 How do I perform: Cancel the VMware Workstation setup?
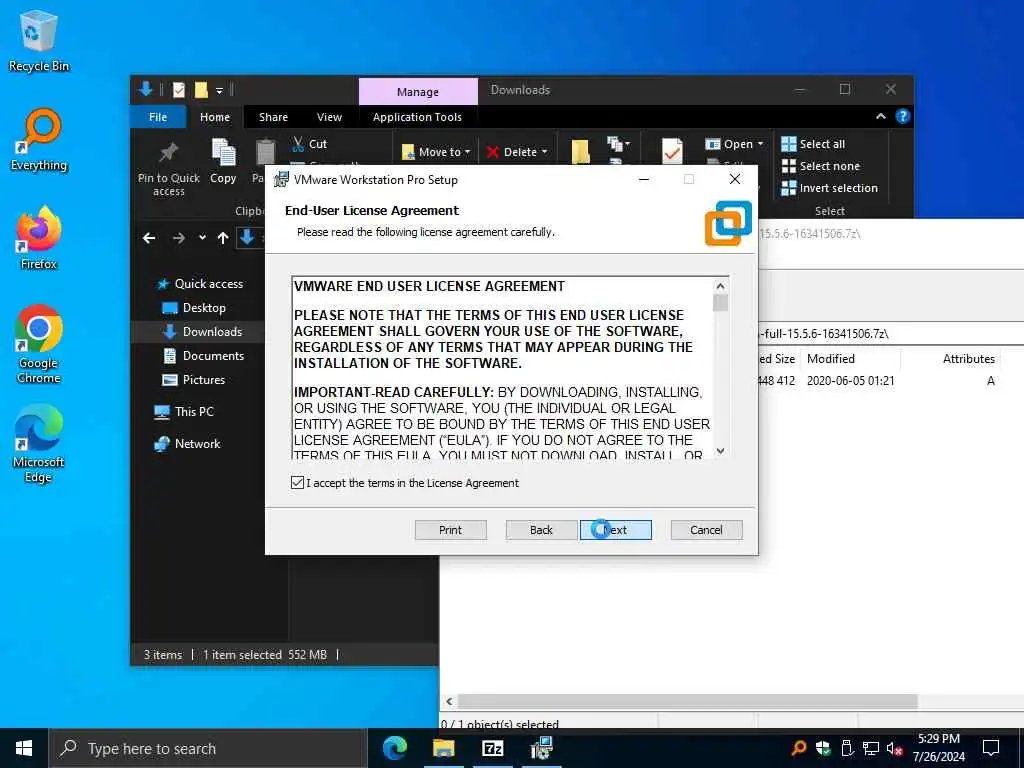click(706, 530)
